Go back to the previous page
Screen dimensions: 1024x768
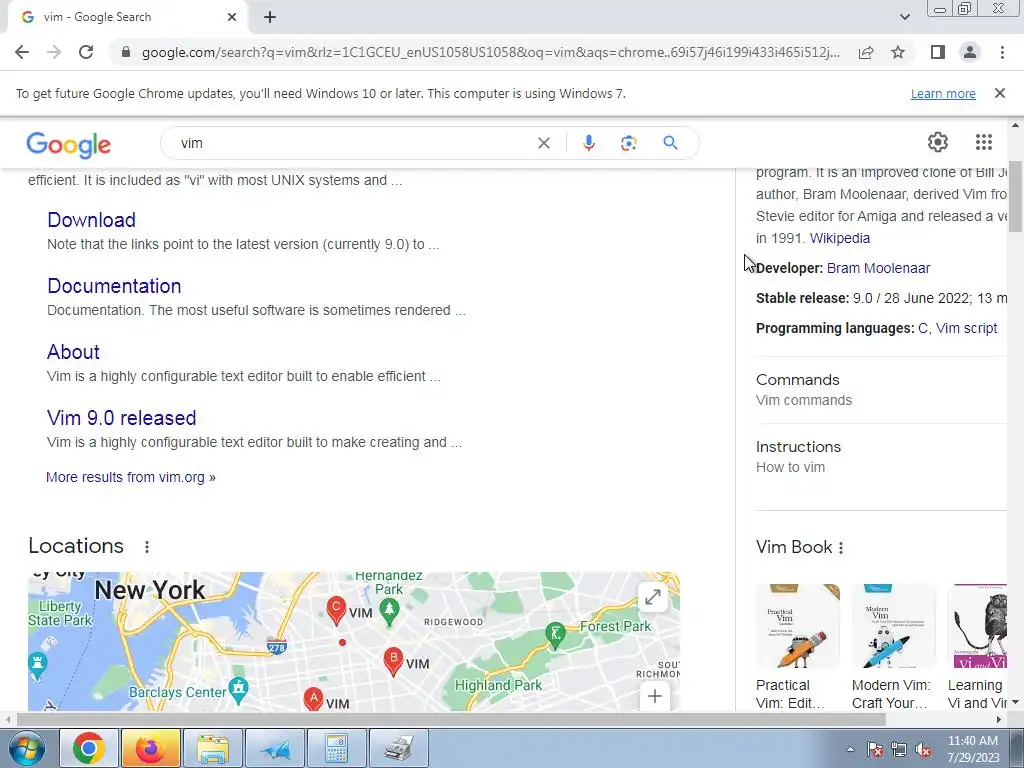click(22, 52)
